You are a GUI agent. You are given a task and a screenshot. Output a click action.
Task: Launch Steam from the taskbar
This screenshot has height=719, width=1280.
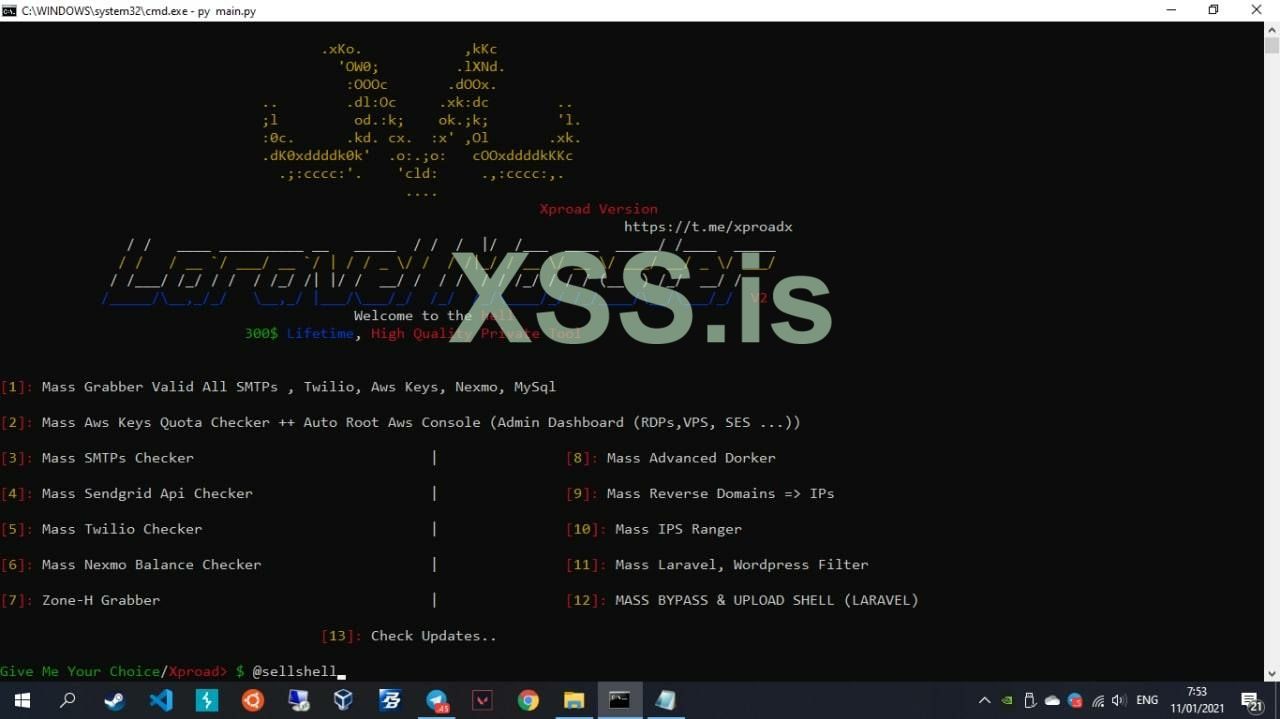click(x=114, y=700)
